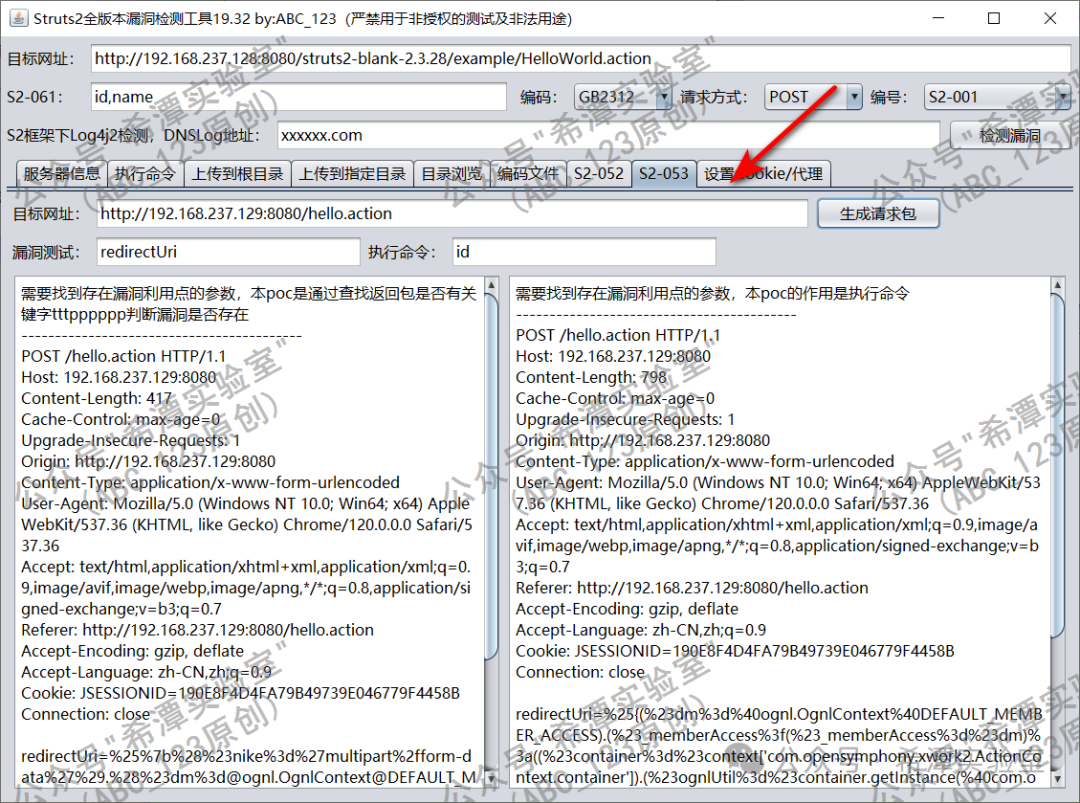Click the Java app icon in title bar

tap(19, 19)
